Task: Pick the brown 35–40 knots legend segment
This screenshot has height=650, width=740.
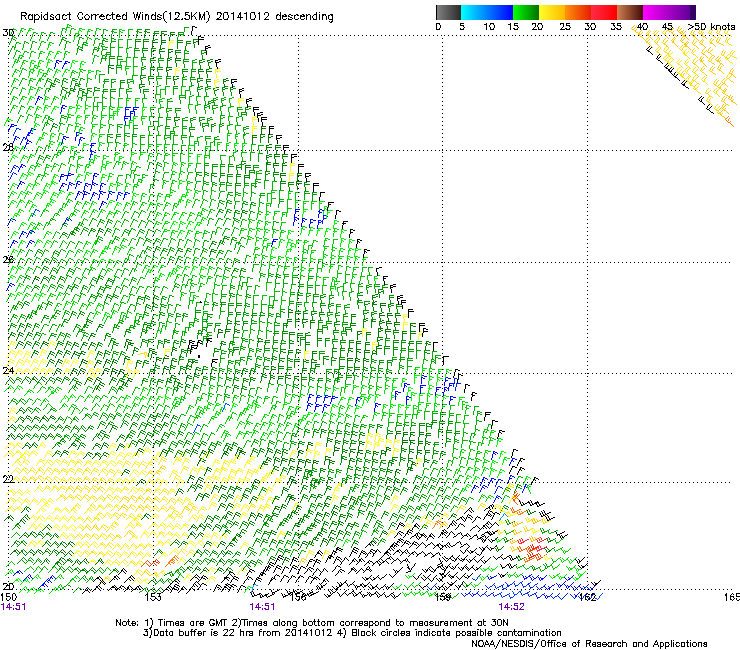Action: (x=630, y=12)
